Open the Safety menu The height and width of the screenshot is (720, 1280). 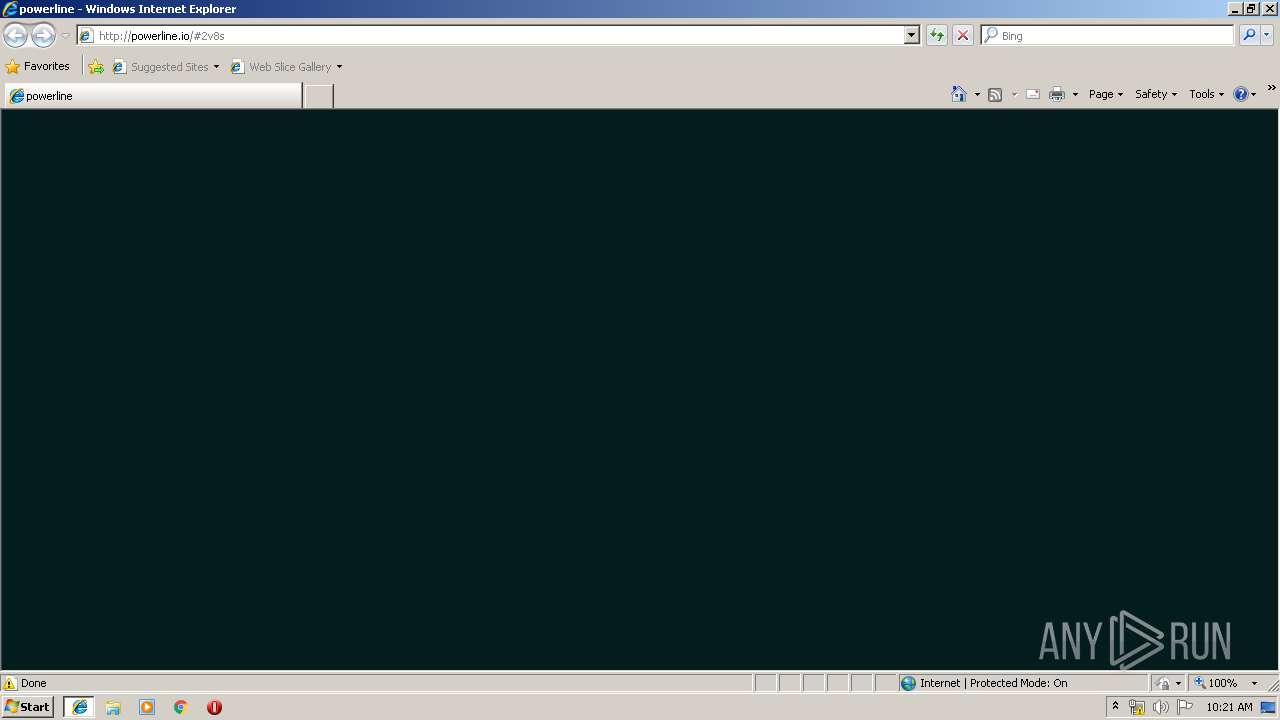1156,94
